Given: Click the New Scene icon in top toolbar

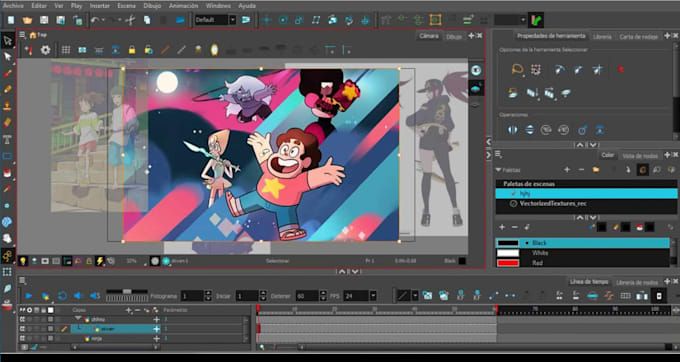Looking at the screenshot, I should pyautogui.click(x=11, y=20).
